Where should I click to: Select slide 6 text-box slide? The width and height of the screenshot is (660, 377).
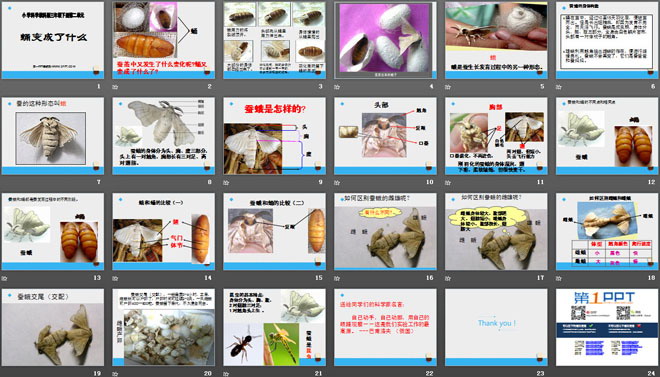click(x=607, y=40)
